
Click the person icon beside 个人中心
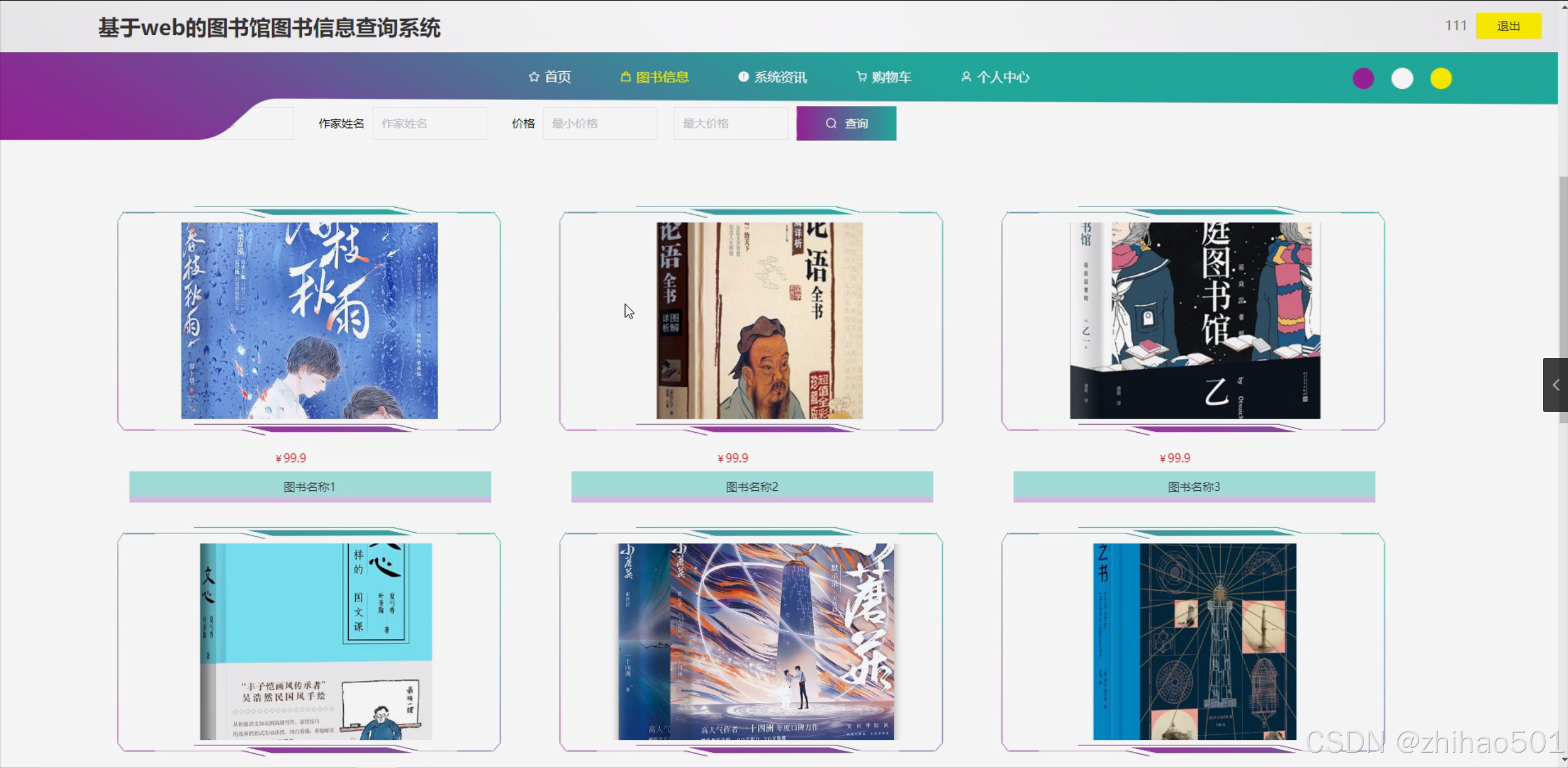(966, 77)
